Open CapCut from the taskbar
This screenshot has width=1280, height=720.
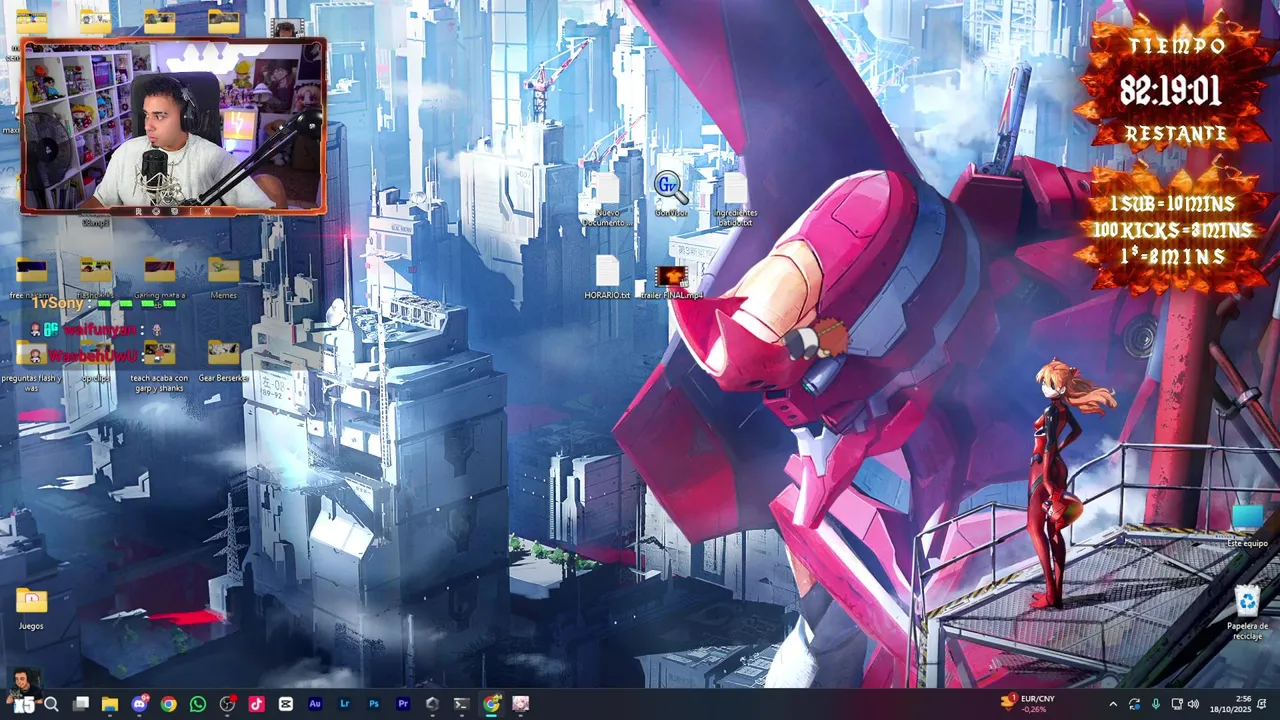tap(286, 704)
